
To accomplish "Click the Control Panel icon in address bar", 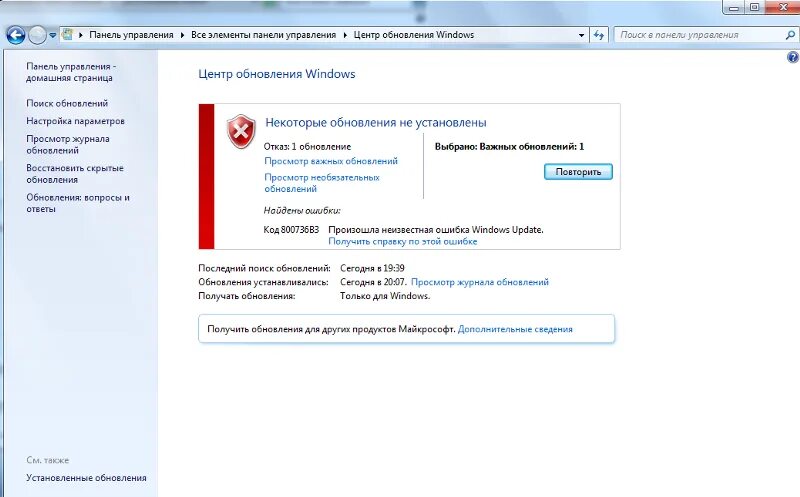I will point(67,35).
